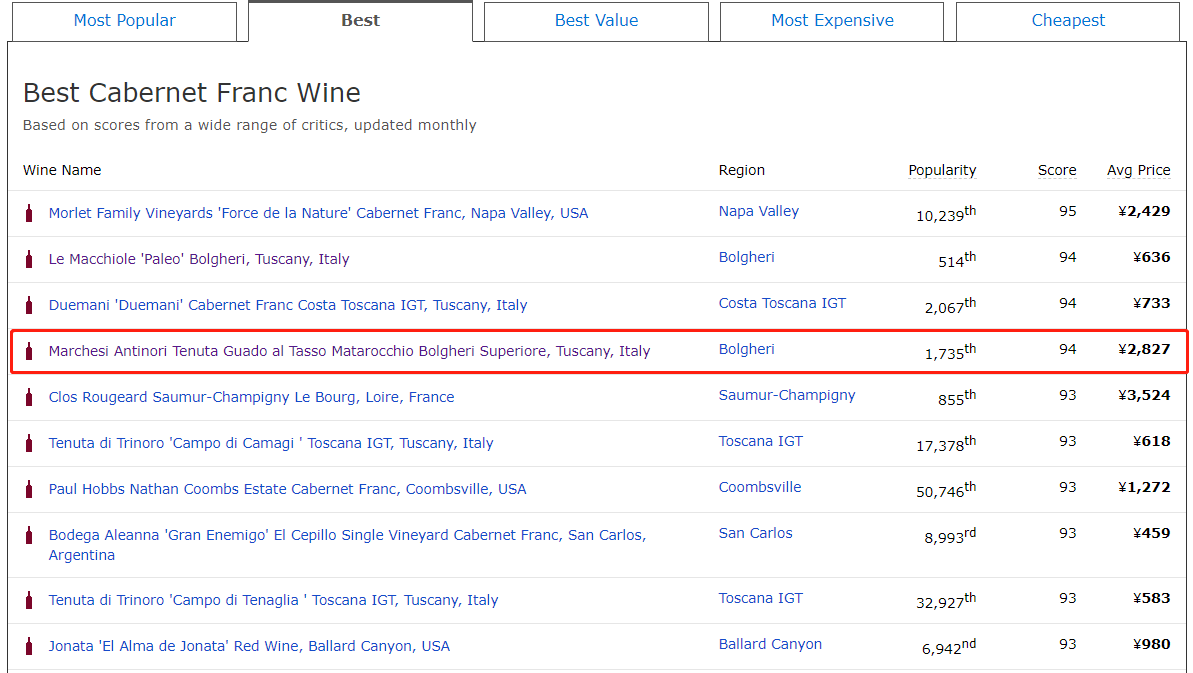The width and height of the screenshot is (1193, 673).
Task: Click Toscana IGT region in Campo di Tenaglia row
Action: click(761, 598)
